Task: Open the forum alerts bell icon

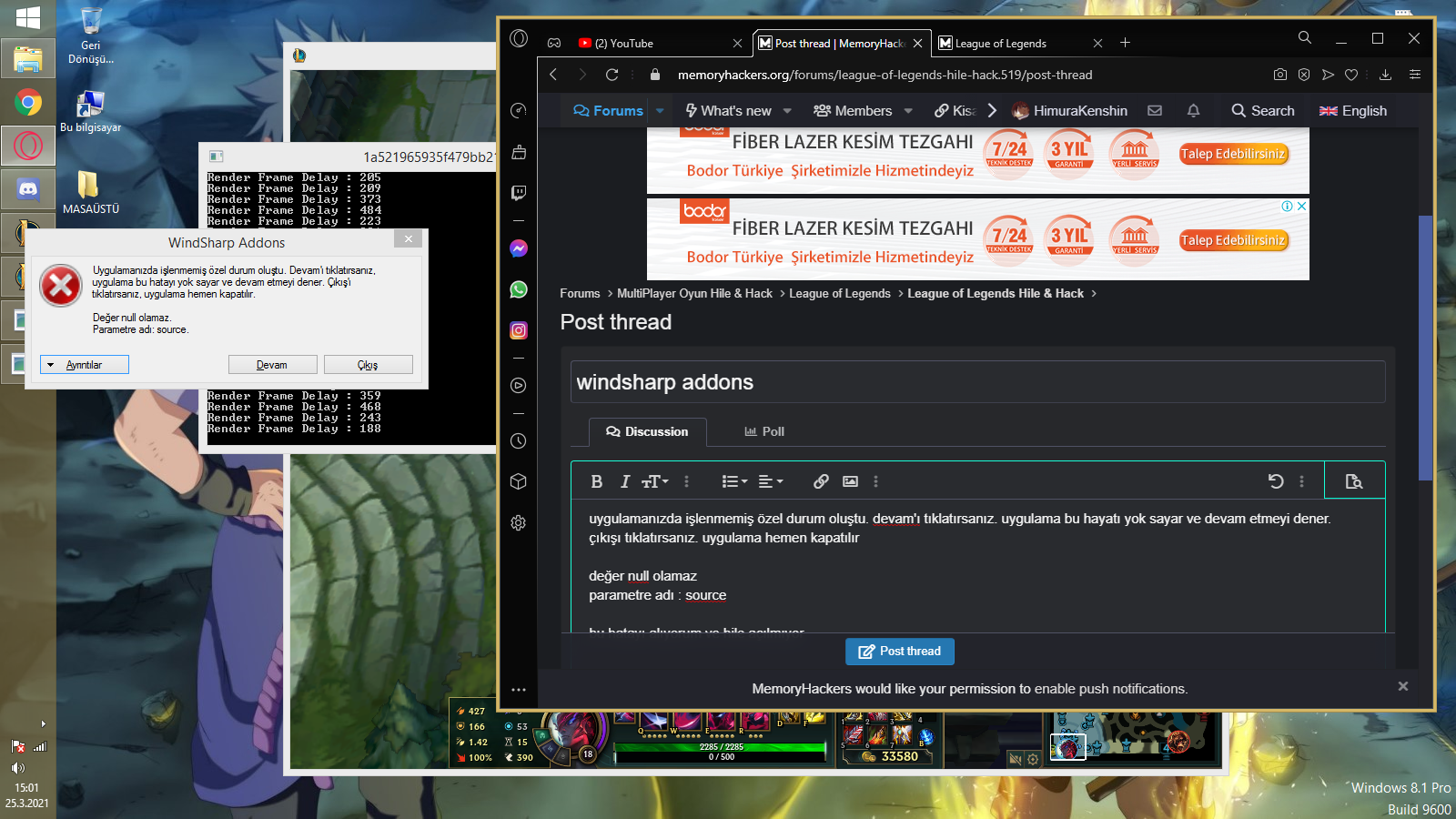Action: [1194, 110]
